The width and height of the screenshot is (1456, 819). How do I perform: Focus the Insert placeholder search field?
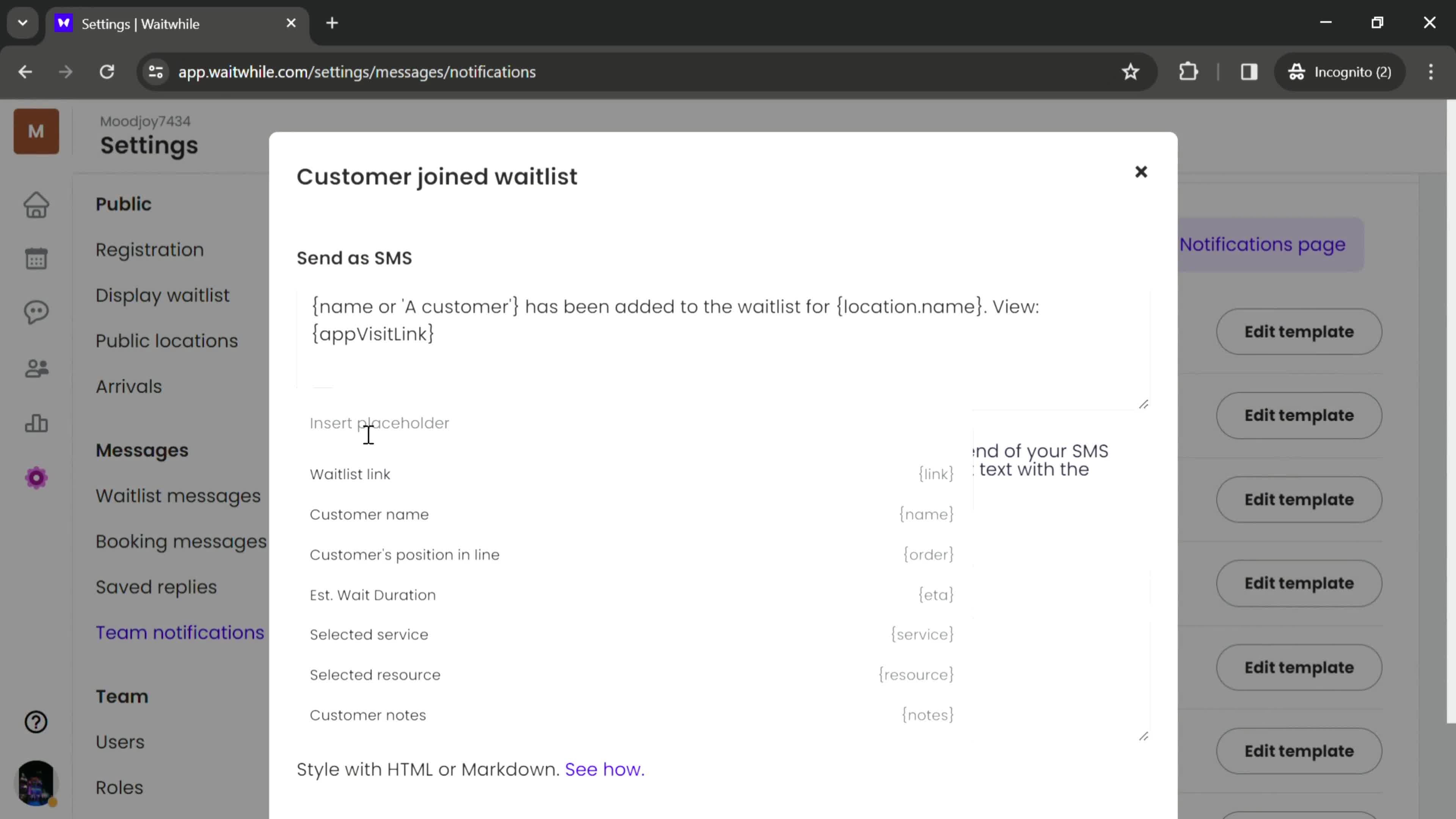[x=632, y=424]
